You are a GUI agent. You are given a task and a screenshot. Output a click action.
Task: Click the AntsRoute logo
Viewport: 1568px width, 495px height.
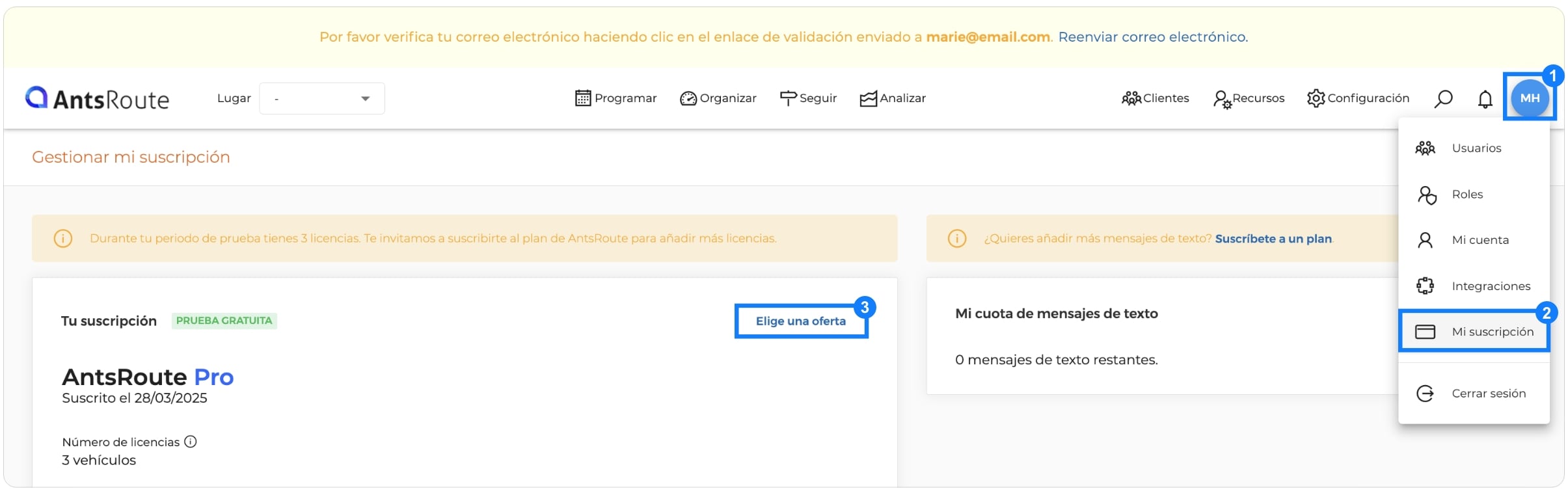tap(97, 98)
